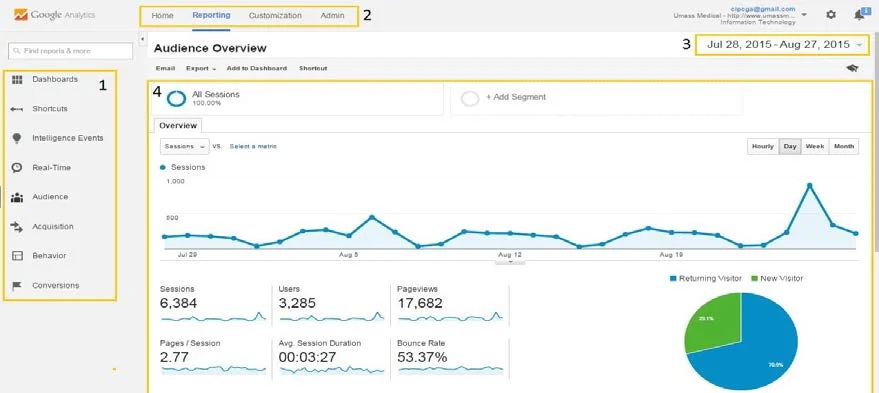Go to the Customization tab
This screenshot has height=393, width=879.
pos(275,16)
